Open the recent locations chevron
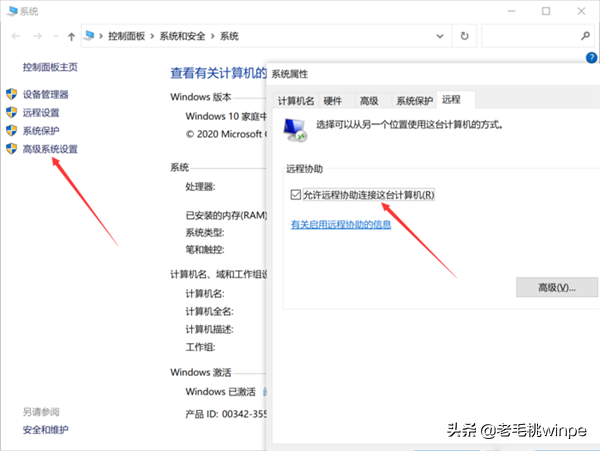Screen dimensions: 600x451 coord(56,36)
